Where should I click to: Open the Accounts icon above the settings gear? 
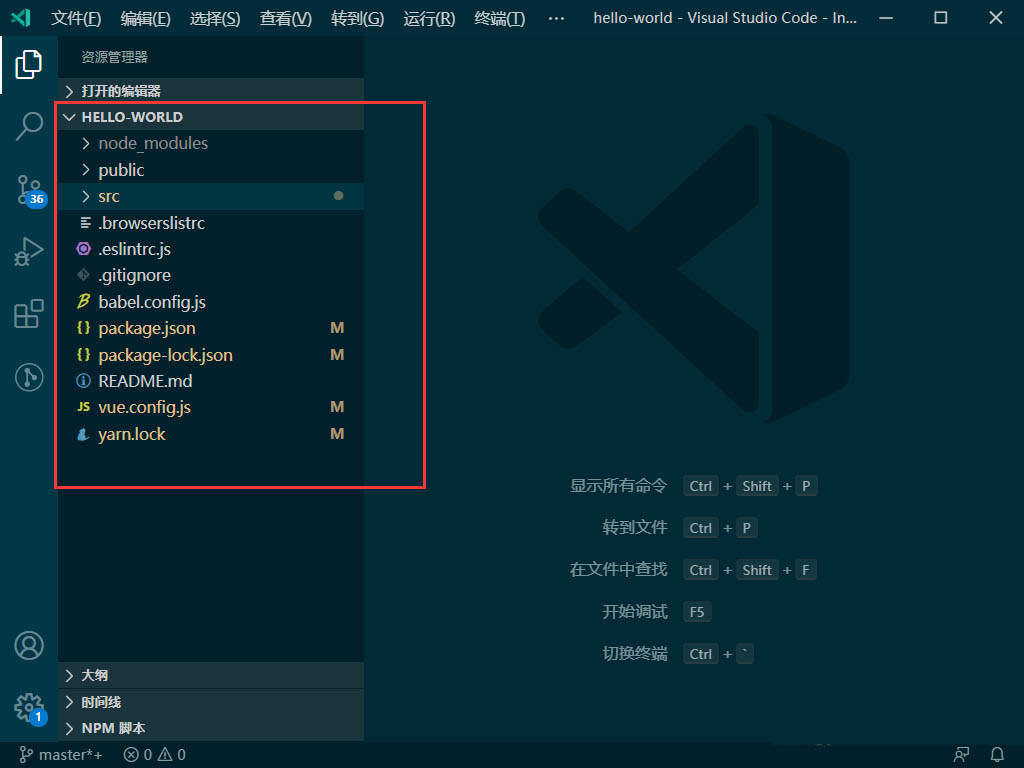[28, 646]
